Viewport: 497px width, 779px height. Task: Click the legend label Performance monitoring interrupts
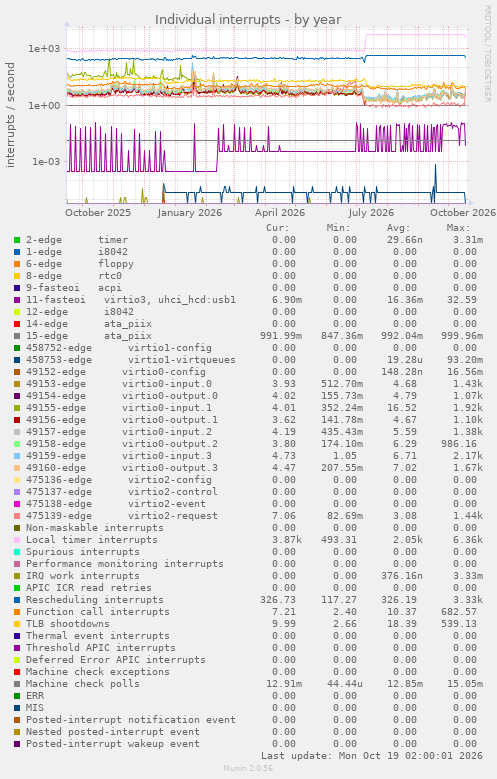(125, 564)
